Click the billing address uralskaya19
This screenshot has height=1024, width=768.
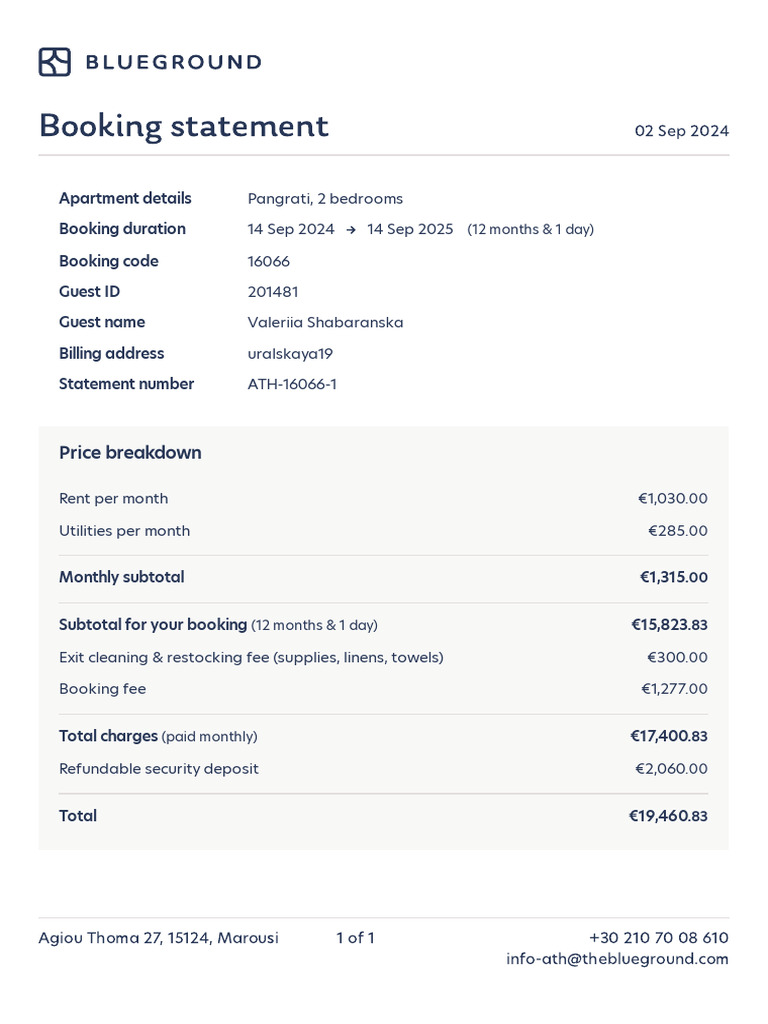tap(290, 354)
